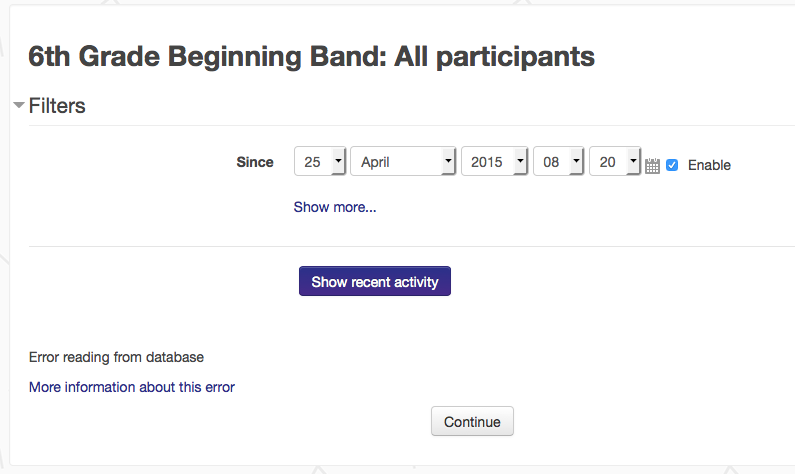Click the arrow on the year selector

[x=520, y=161]
